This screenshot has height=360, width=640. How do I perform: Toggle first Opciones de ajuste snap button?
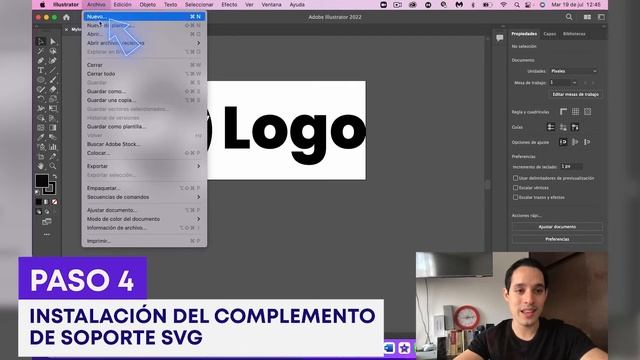pyautogui.click(x=563, y=142)
